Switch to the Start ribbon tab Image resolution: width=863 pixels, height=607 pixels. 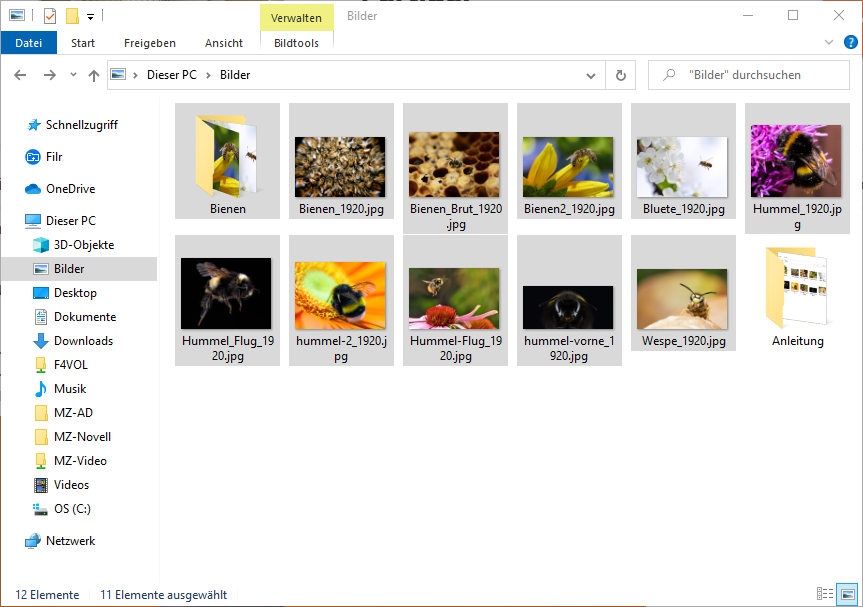83,43
